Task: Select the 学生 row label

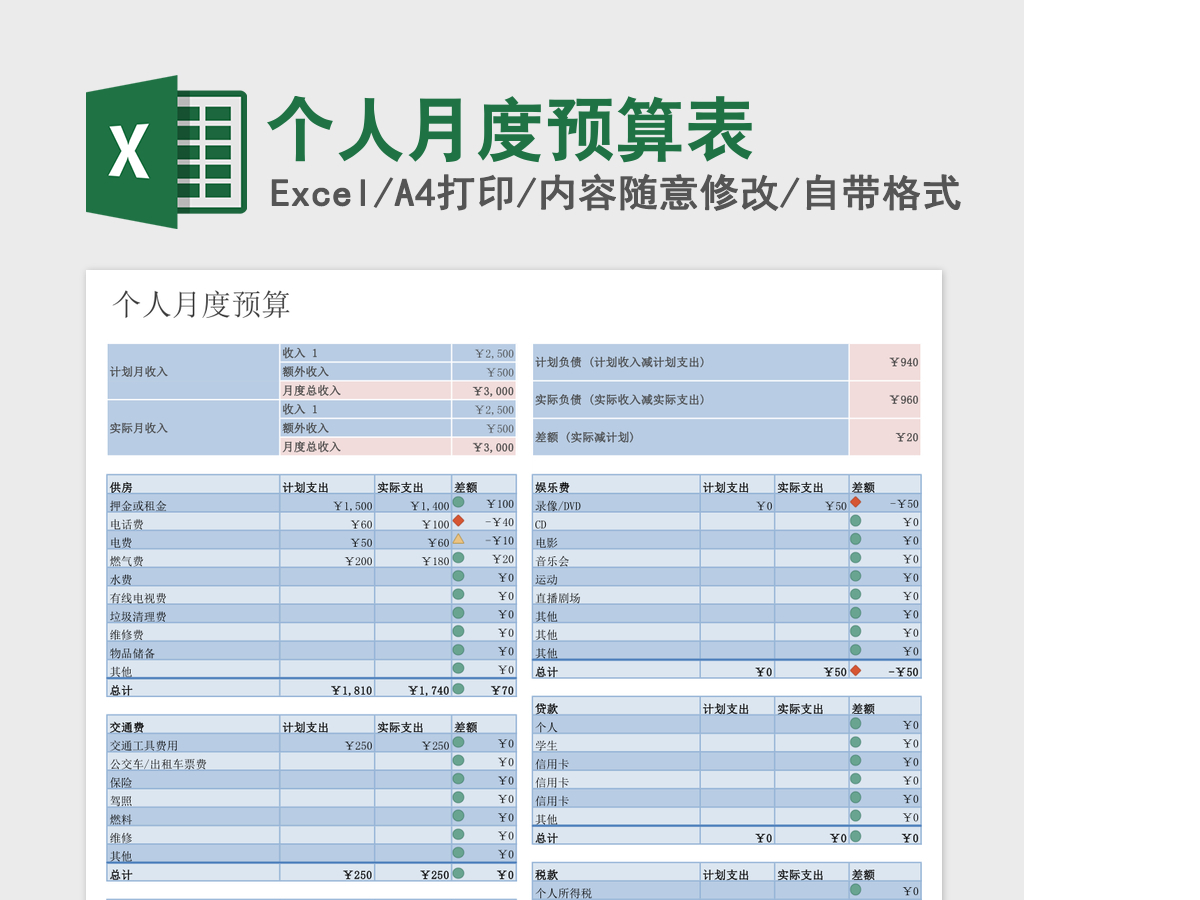Action: tap(616, 744)
